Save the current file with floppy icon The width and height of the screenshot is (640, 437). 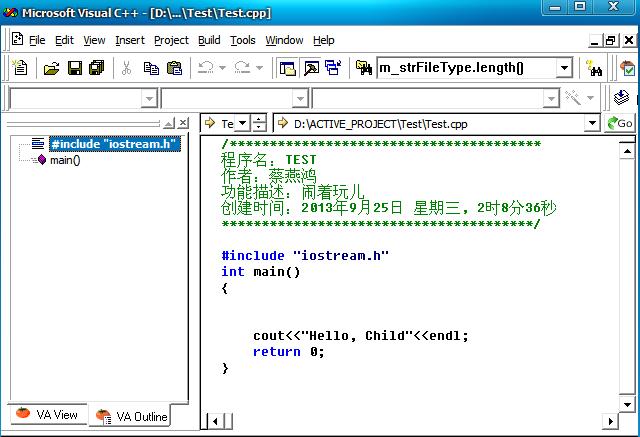click(x=75, y=68)
